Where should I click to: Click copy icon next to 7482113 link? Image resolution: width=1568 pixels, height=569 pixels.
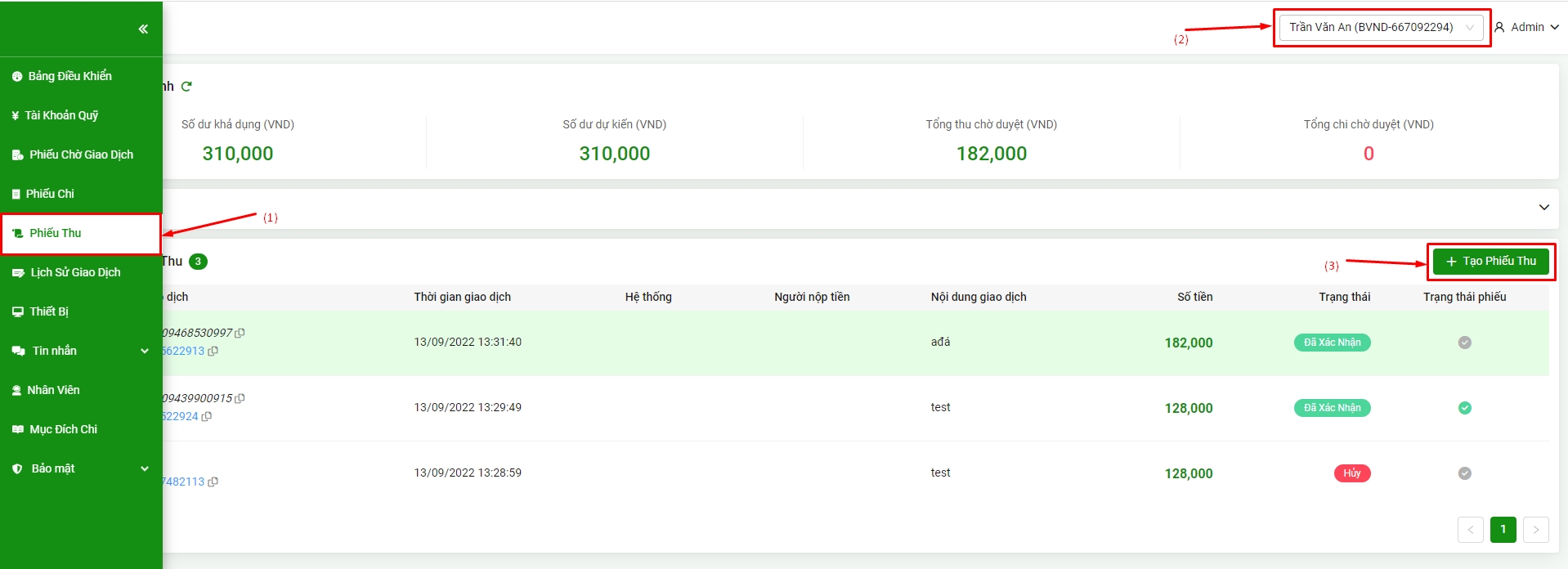pyautogui.click(x=213, y=482)
